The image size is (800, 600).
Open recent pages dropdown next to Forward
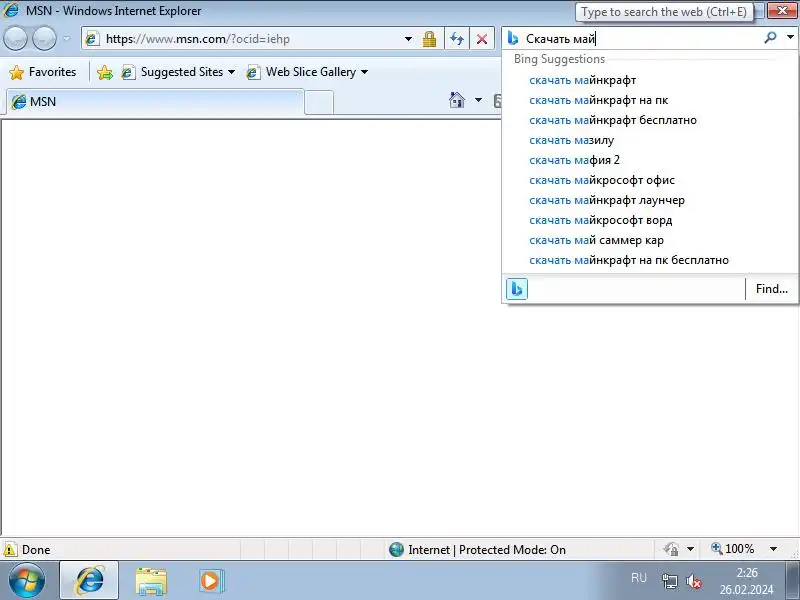(66, 38)
